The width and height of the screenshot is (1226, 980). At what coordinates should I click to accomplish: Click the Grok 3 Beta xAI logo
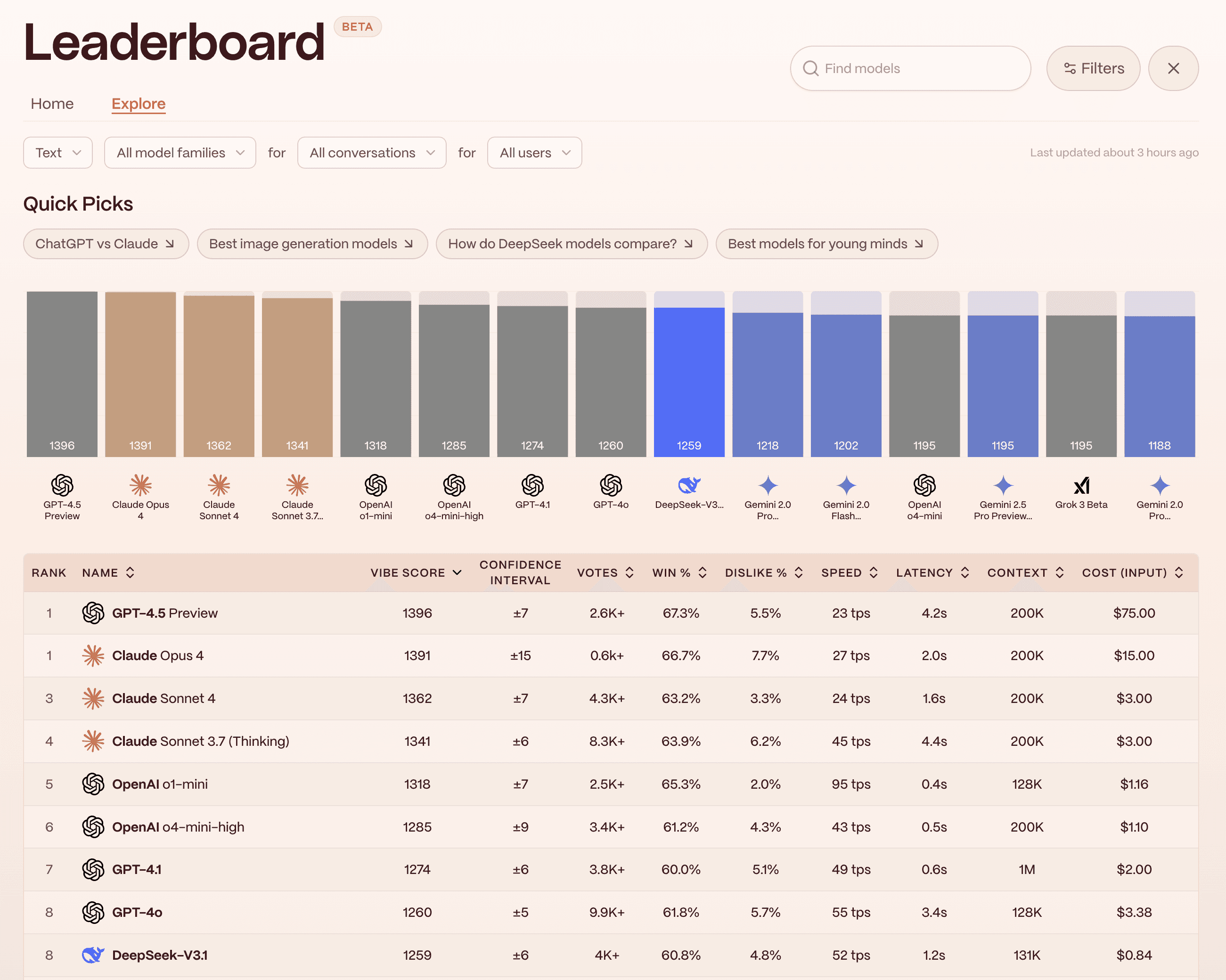(1081, 486)
